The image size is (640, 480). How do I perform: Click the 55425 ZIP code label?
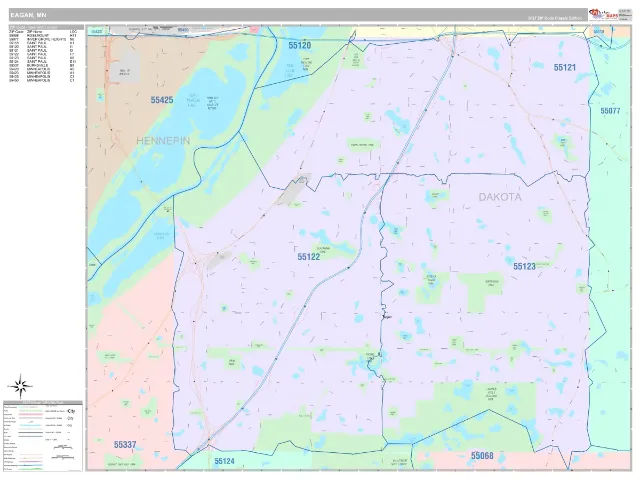[x=162, y=100]
